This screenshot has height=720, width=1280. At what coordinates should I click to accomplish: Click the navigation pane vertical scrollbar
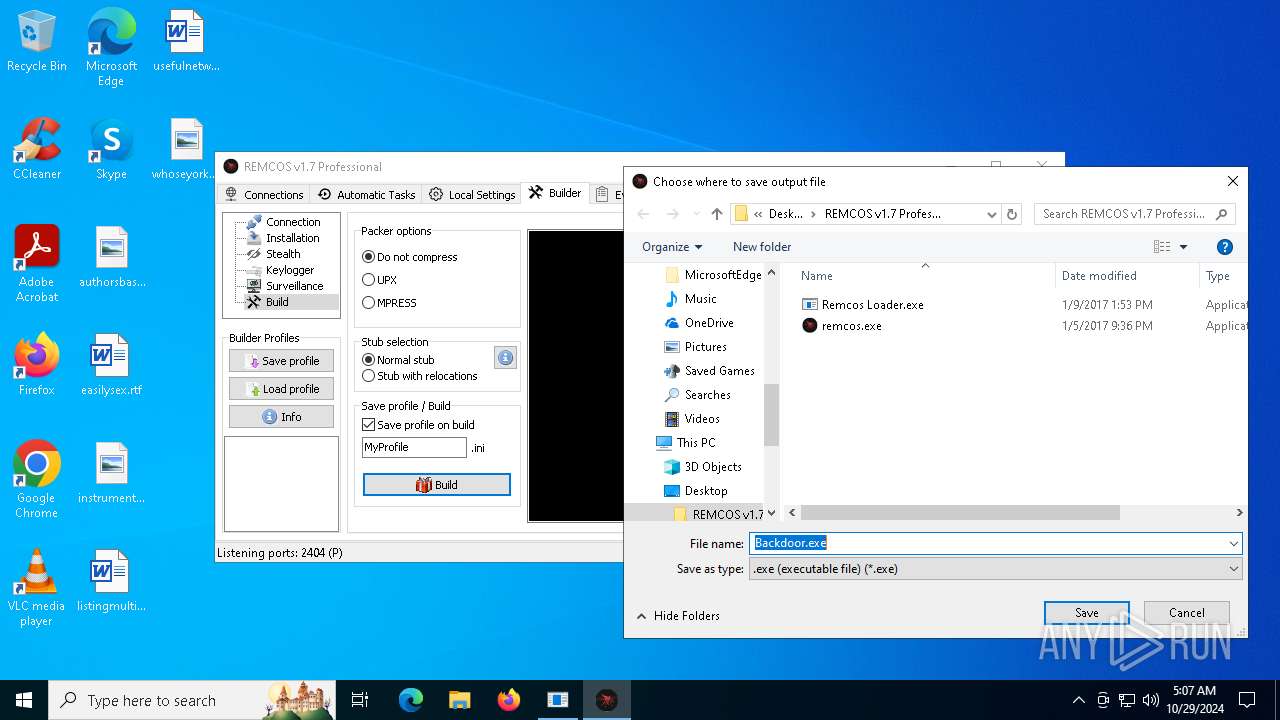click(771, 415)
